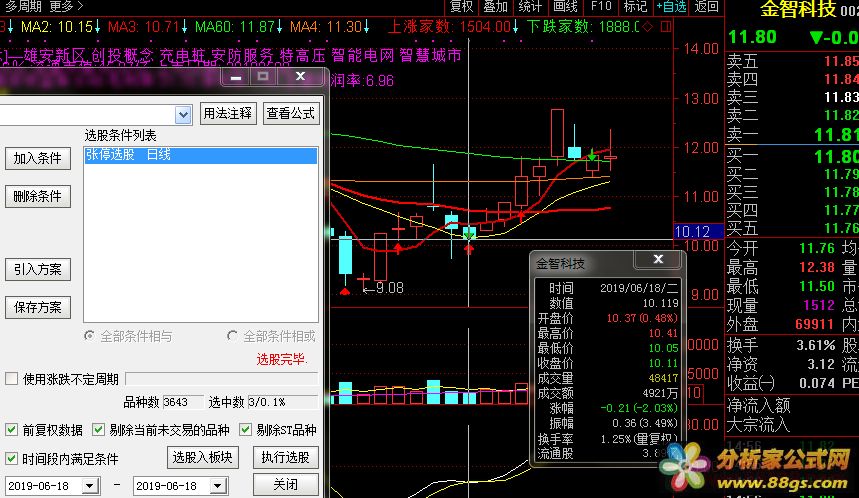Click the 创投概念 concept tag
This screenshot has width=859, height=498.
pos(122,55)
